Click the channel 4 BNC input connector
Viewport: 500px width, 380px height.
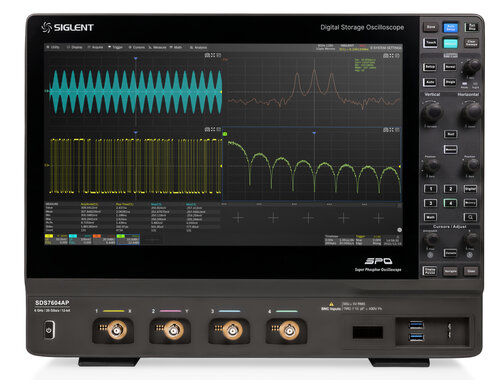click(289, 330)
